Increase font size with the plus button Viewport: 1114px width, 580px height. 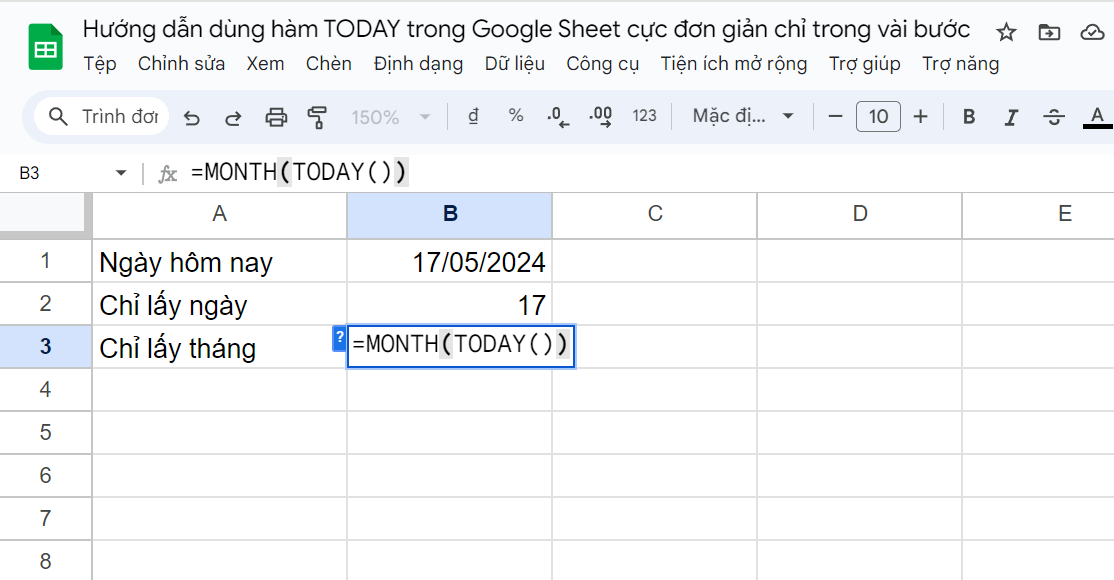tap(920, 116)
